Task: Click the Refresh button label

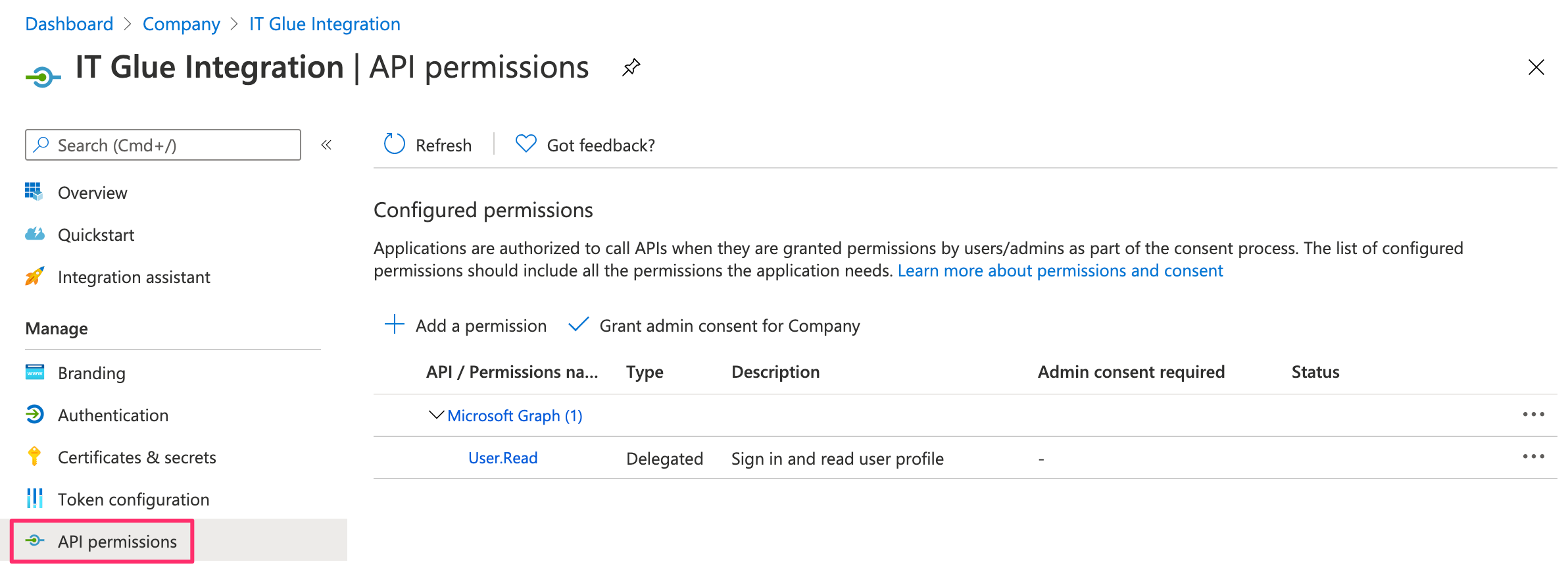Action: pos(443,145)
